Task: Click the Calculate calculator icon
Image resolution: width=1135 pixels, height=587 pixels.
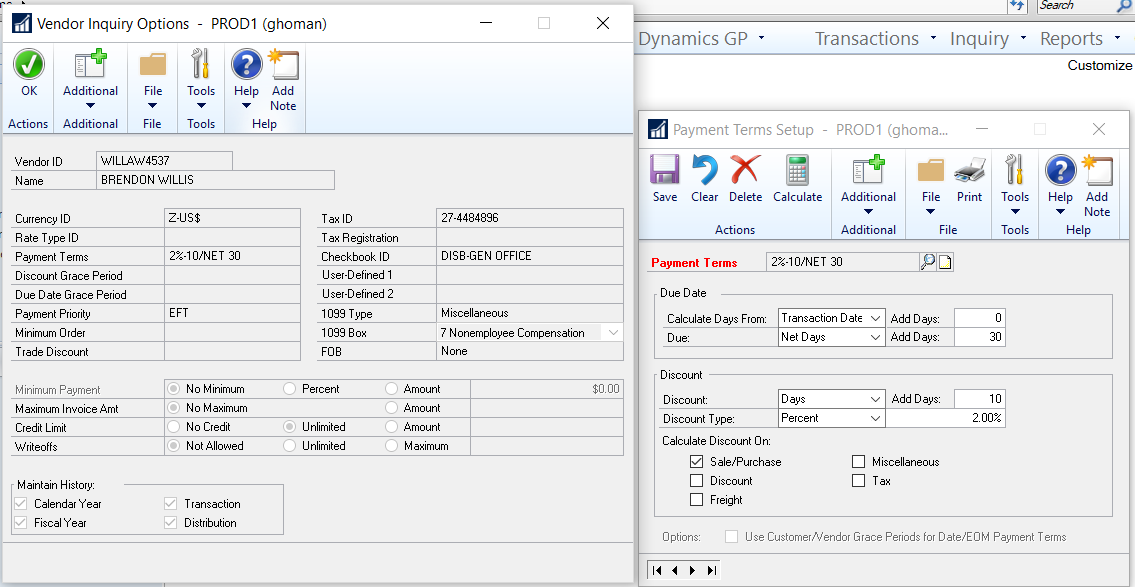Action: click(797, 170)
